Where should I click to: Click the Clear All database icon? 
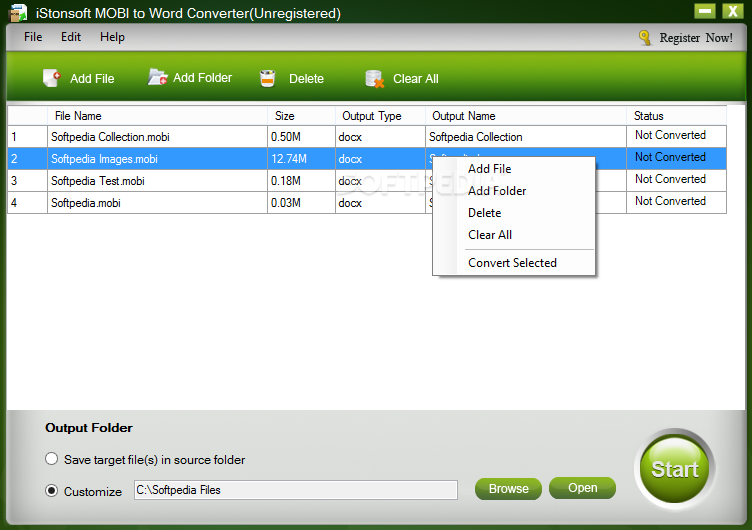(x=374, y=79)
